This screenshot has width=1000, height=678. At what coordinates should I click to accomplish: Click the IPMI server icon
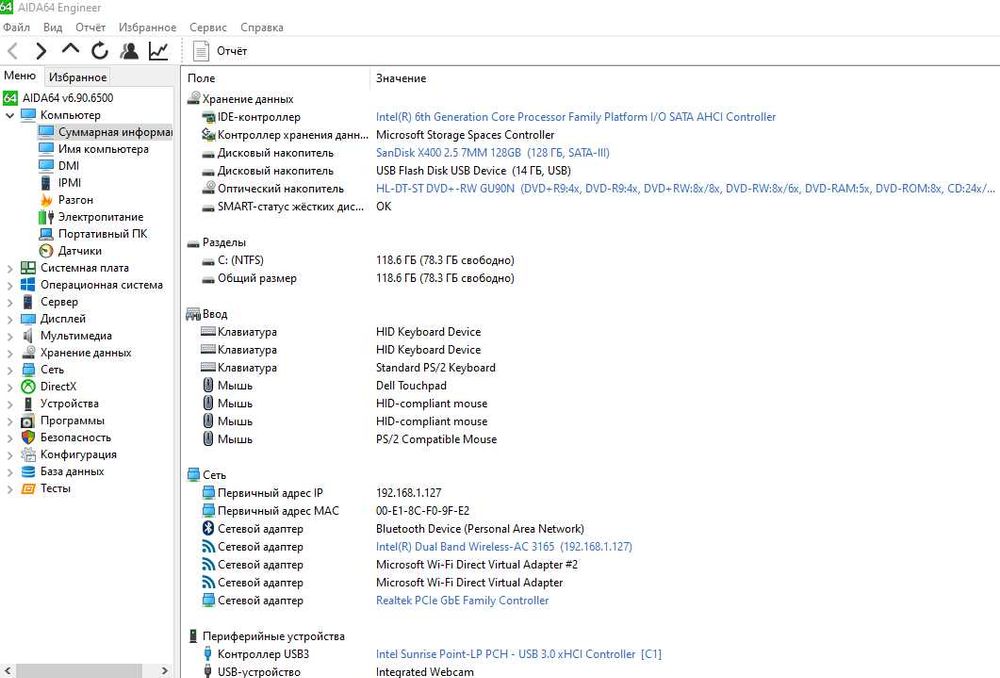pos(46,183)
